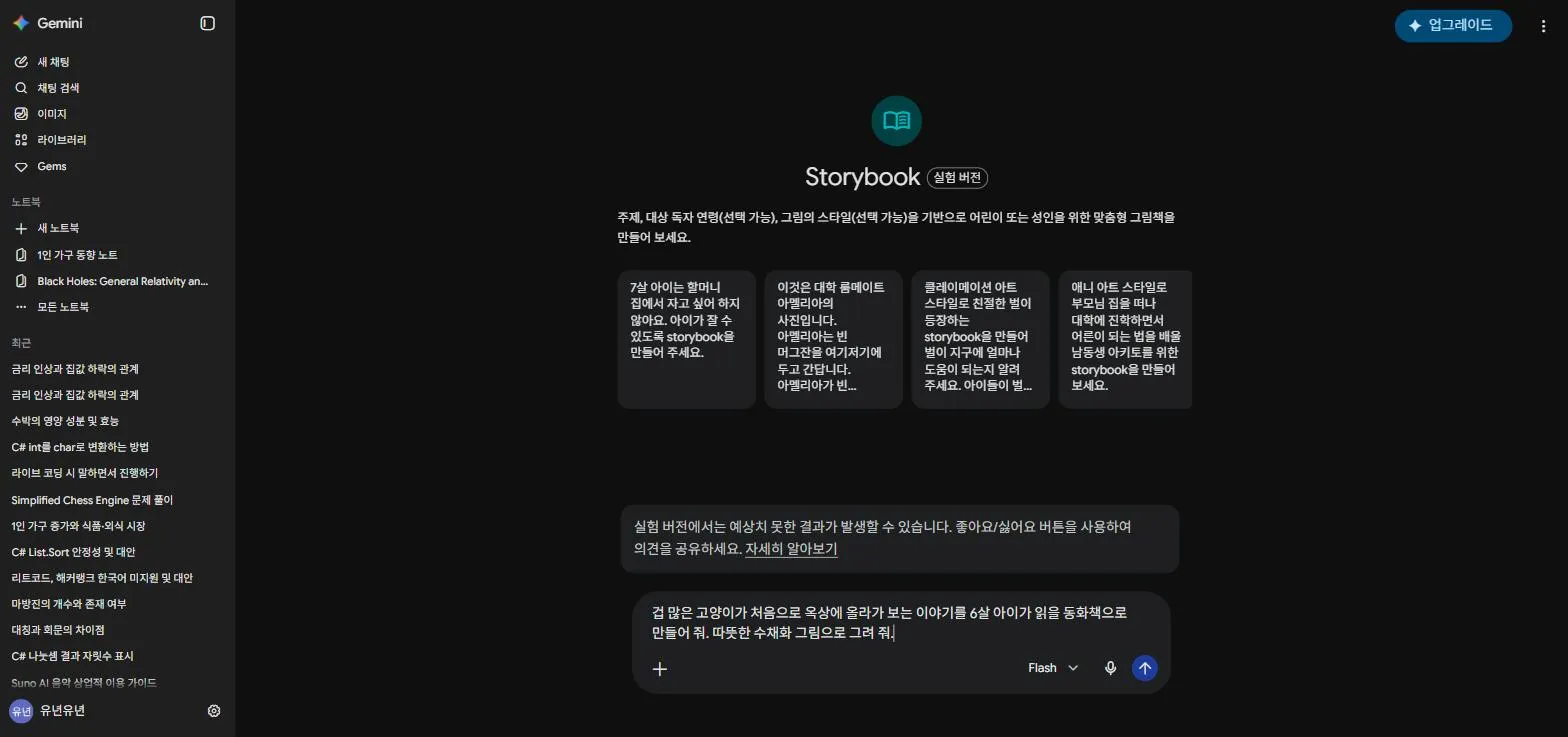1568x737 pixels.
Task: Select the 7살 아이는 할머니 집 prompt card
Action: [686, 339]
